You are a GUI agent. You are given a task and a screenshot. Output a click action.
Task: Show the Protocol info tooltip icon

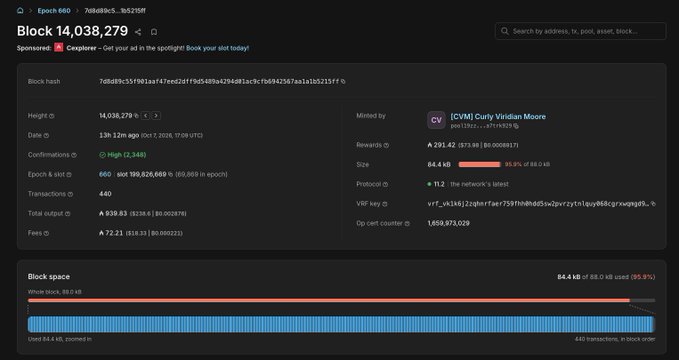385,185
